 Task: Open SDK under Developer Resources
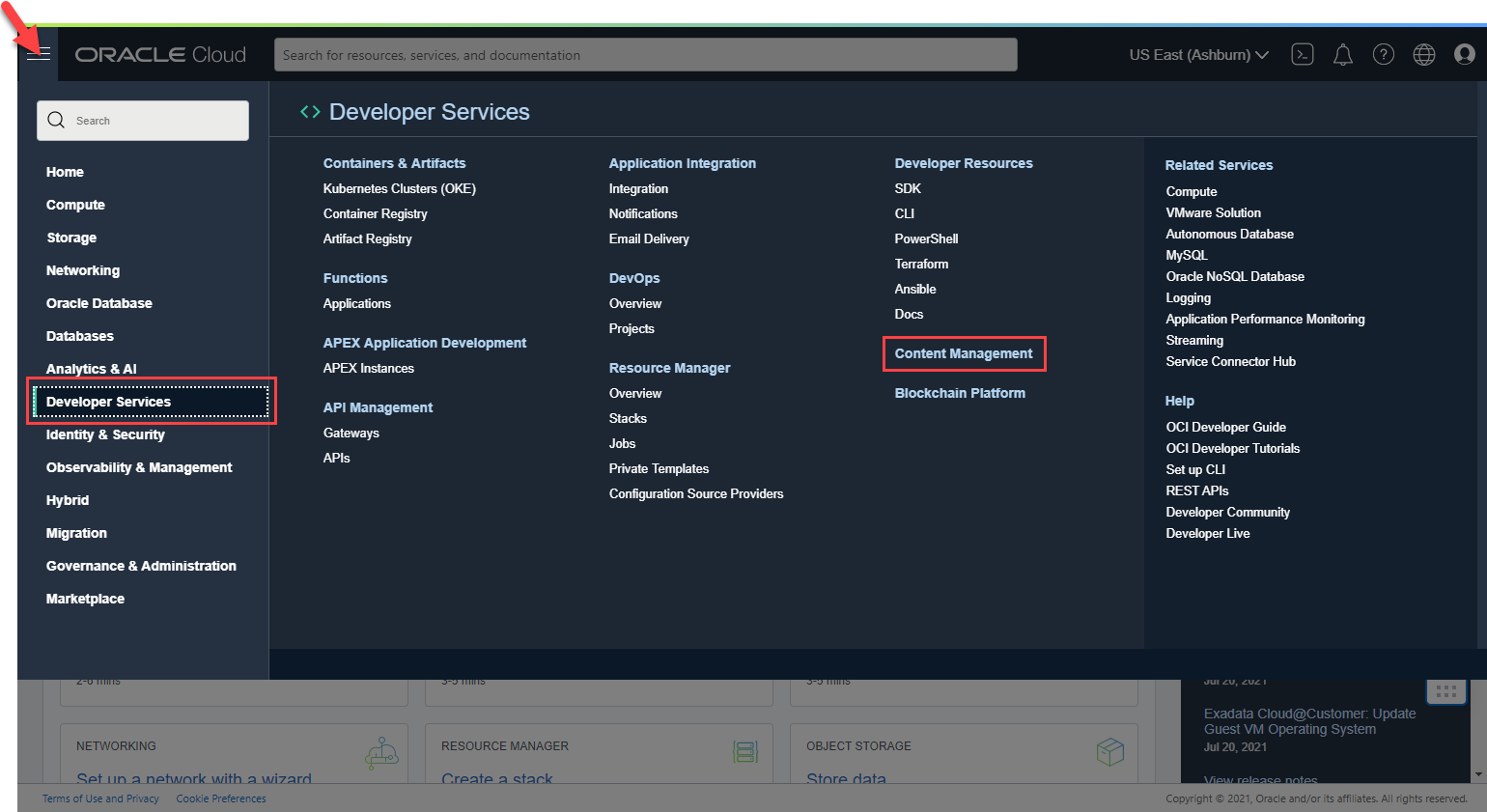tap(908, 189)
